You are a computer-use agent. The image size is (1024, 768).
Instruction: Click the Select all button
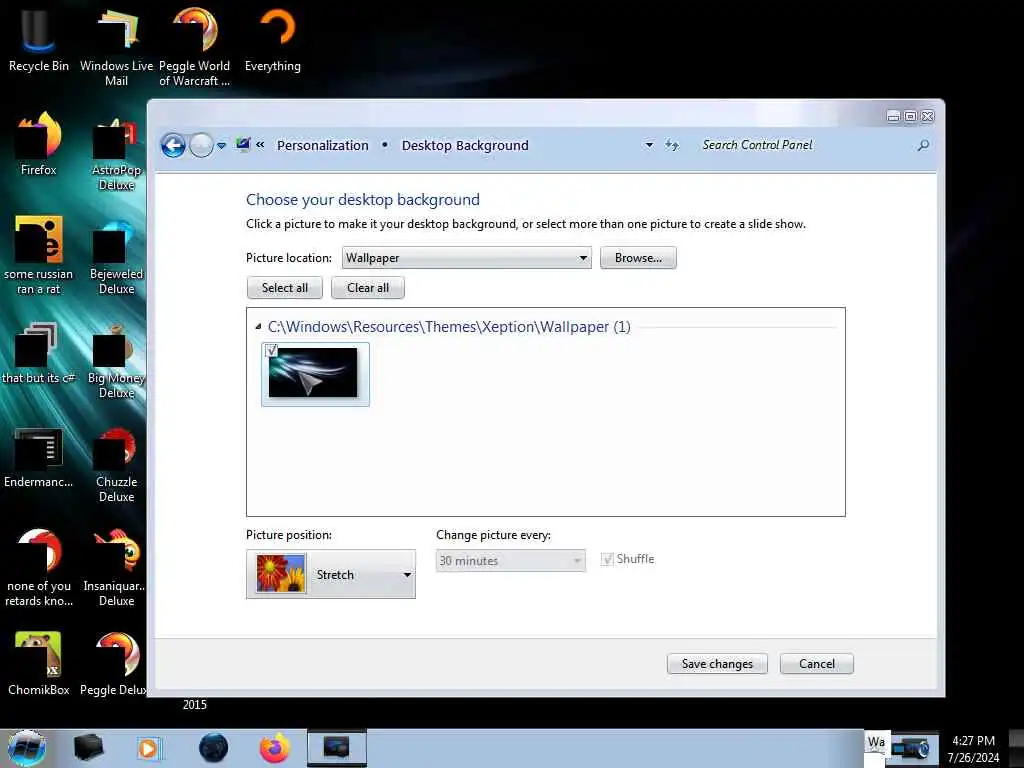(x=285, y=287)
